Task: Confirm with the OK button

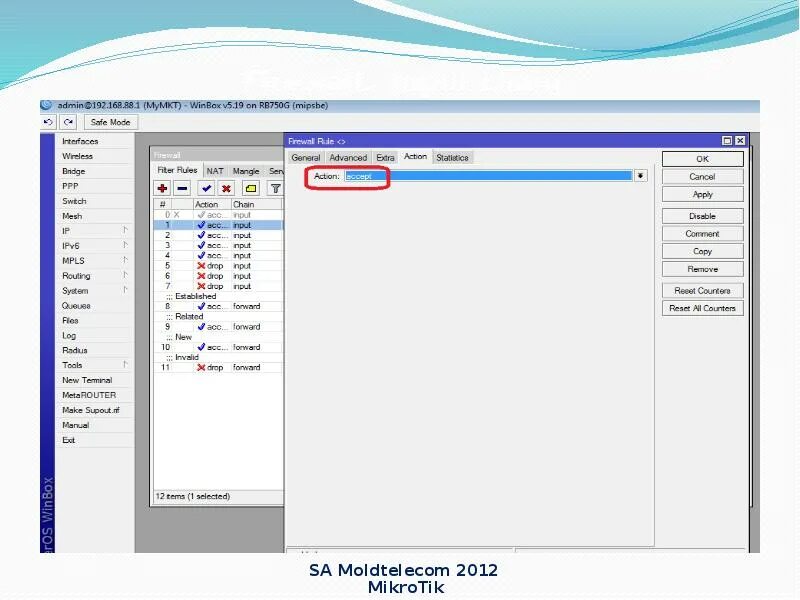Action: click(703, 159)
